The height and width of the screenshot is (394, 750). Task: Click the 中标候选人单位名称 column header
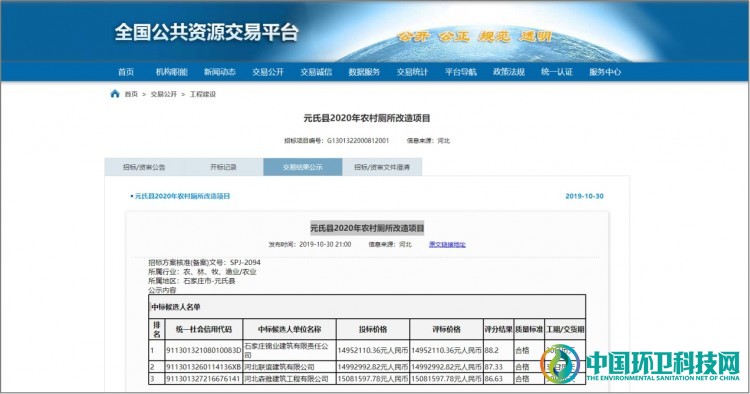point(289,329)
